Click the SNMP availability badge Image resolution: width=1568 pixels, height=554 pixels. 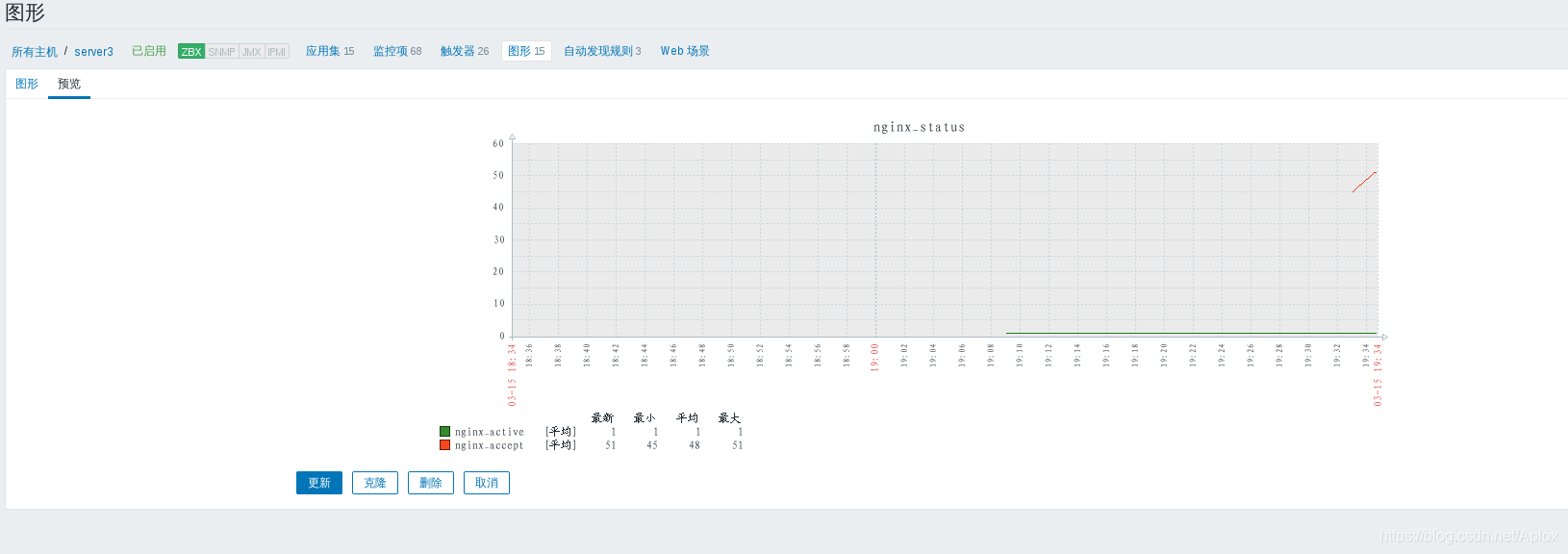pos(222,52)
